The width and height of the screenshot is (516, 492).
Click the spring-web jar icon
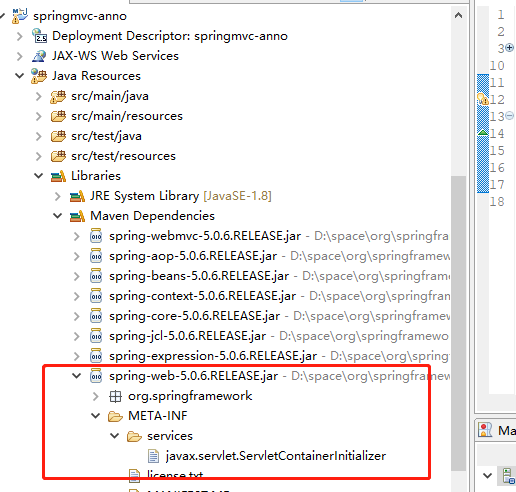click(96, 376)
